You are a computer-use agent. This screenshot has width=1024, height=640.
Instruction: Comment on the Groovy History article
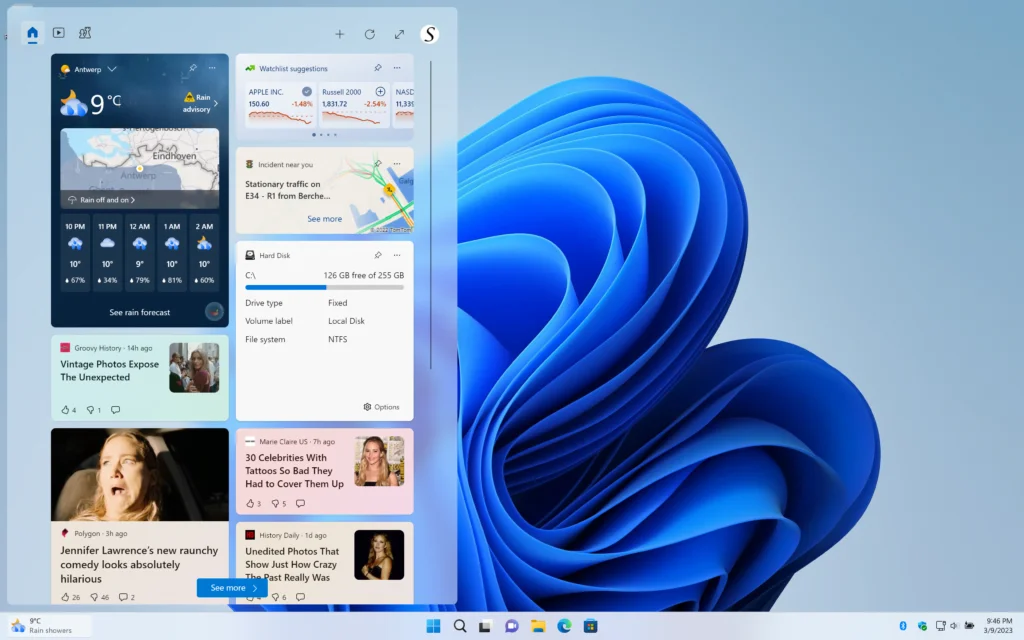coord(116,410)
